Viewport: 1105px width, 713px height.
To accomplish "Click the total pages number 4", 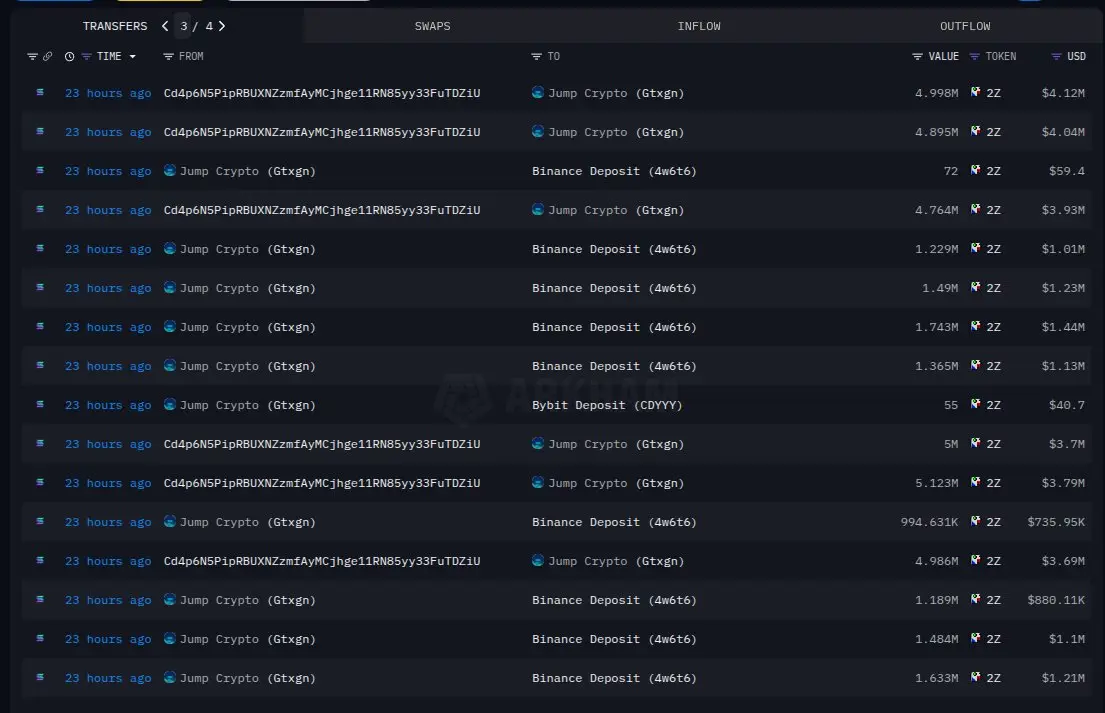I will (x=209, y=26).
